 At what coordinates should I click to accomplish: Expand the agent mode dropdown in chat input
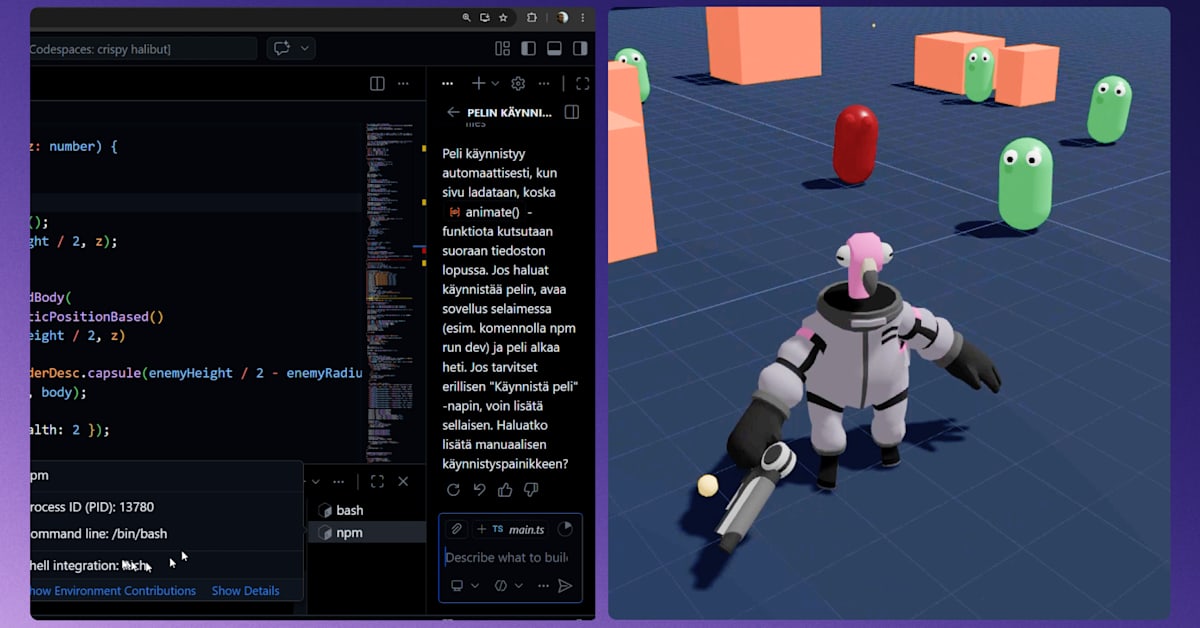click(x=464, y=586)
